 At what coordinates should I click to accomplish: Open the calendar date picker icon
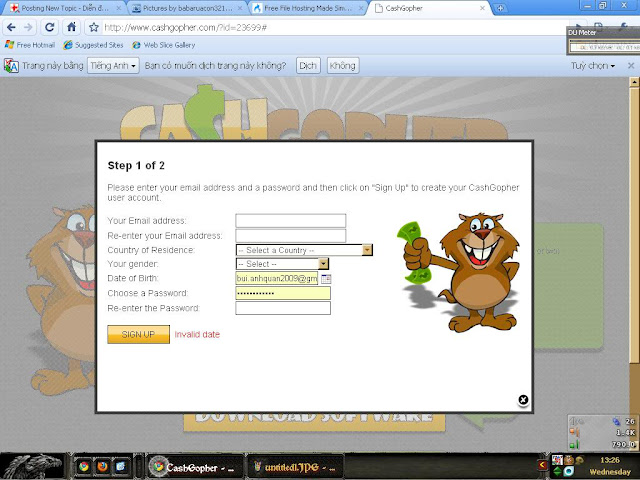326,279
